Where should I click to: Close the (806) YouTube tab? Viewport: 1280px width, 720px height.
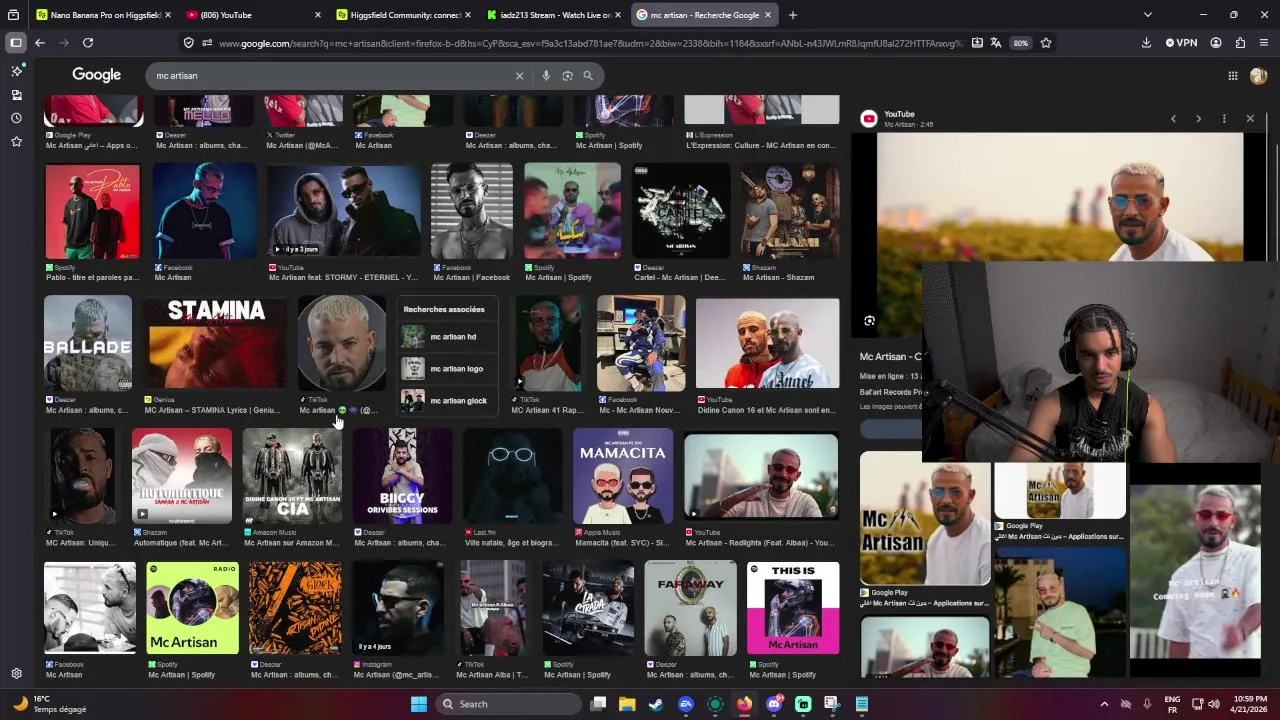pyautogui.click(x=318, y=15)
